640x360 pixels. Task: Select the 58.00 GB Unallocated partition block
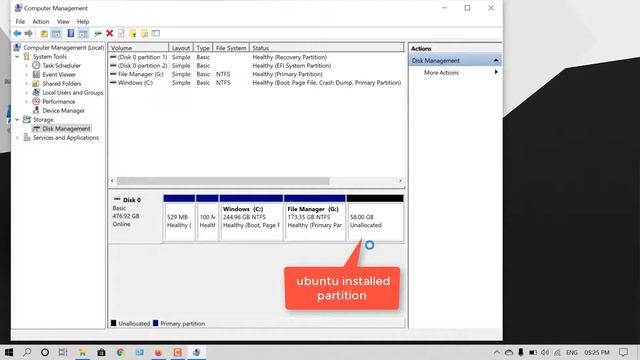tap(375, 218)
